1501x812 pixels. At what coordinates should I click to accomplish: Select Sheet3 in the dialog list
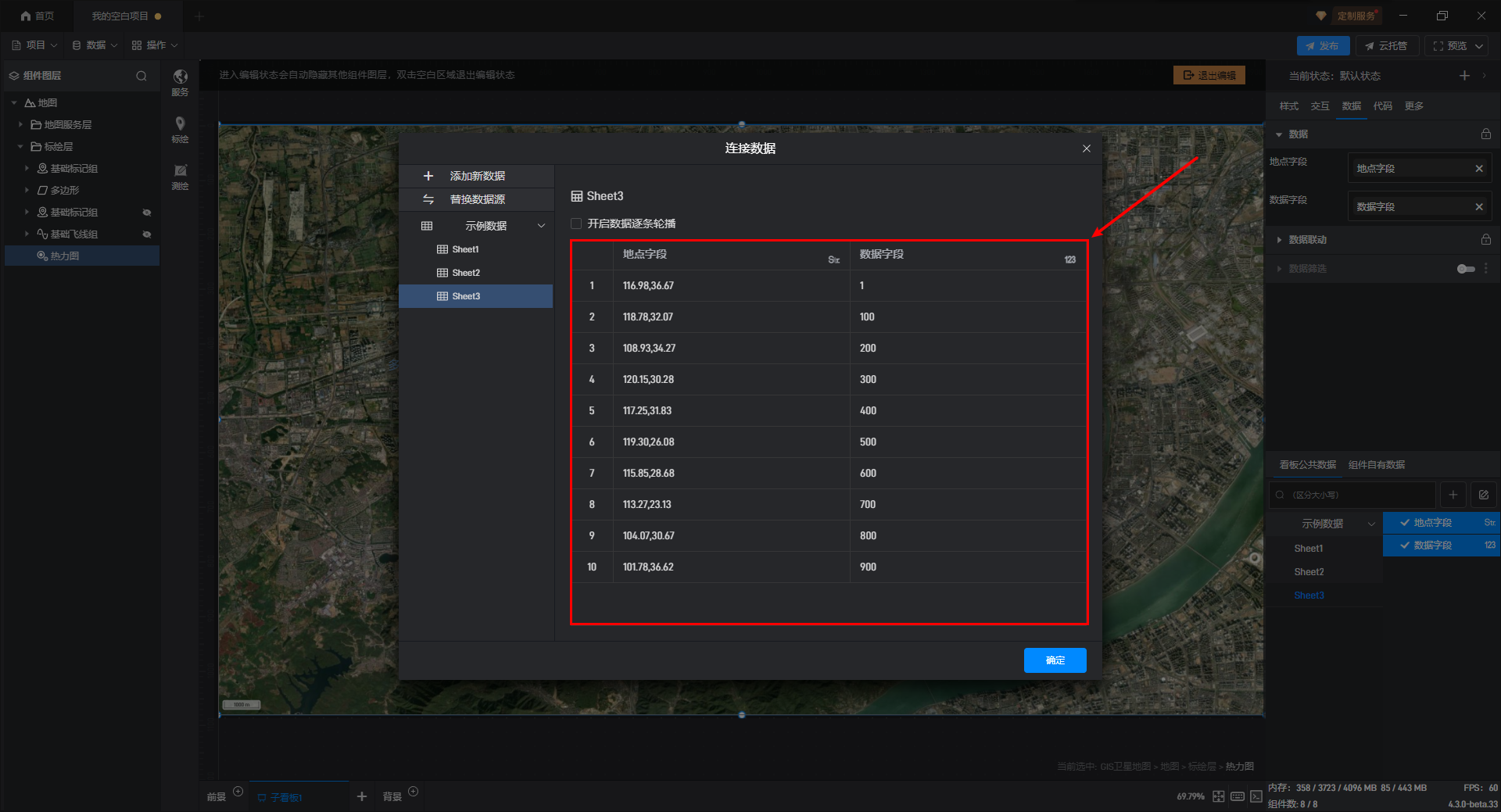click(476, 296)
